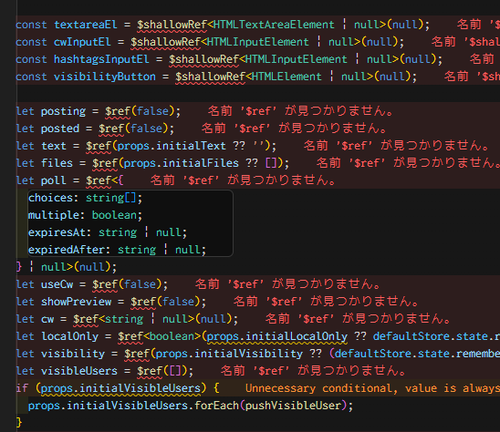Click HTMLTextAreaElement type in first line
Screen dimensions: 500x432
point(273,25)
